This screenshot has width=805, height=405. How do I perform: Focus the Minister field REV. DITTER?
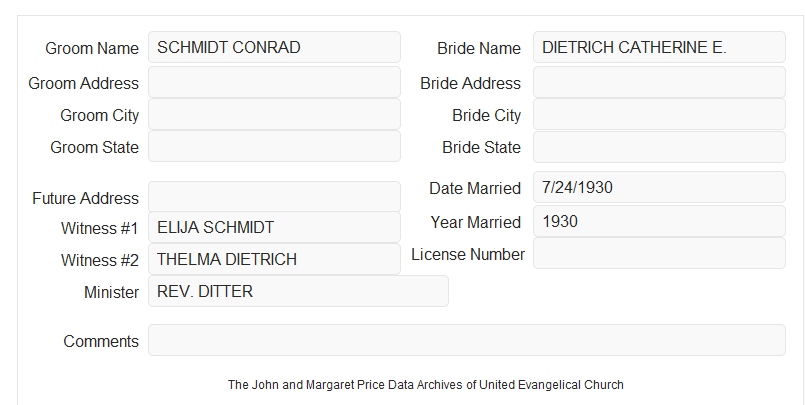click(x=298, y=291)
